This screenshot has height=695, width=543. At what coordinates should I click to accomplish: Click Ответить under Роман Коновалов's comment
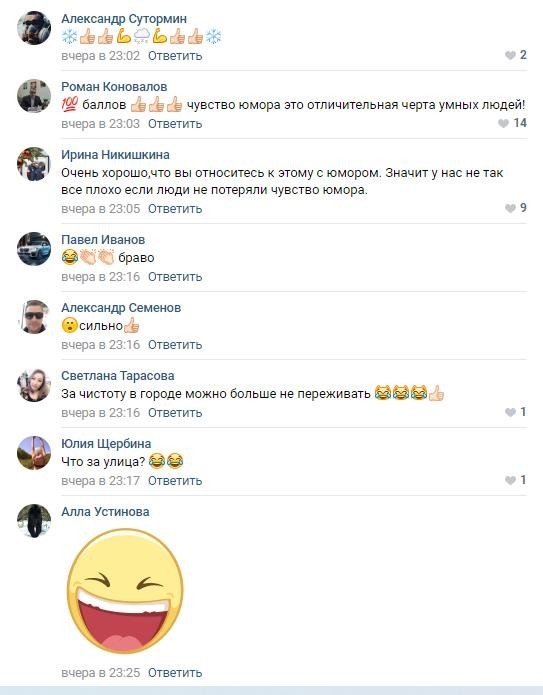(175, 124)
